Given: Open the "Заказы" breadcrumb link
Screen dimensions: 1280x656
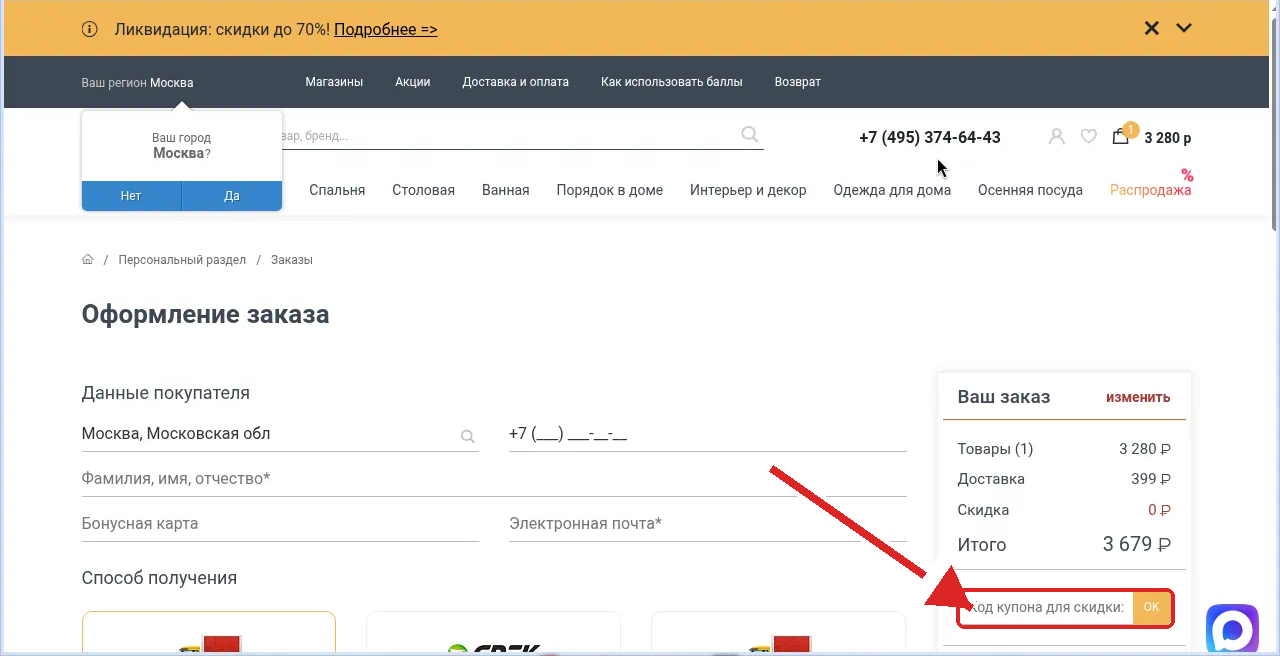Looking at the screenshot, I should point(292,260).
